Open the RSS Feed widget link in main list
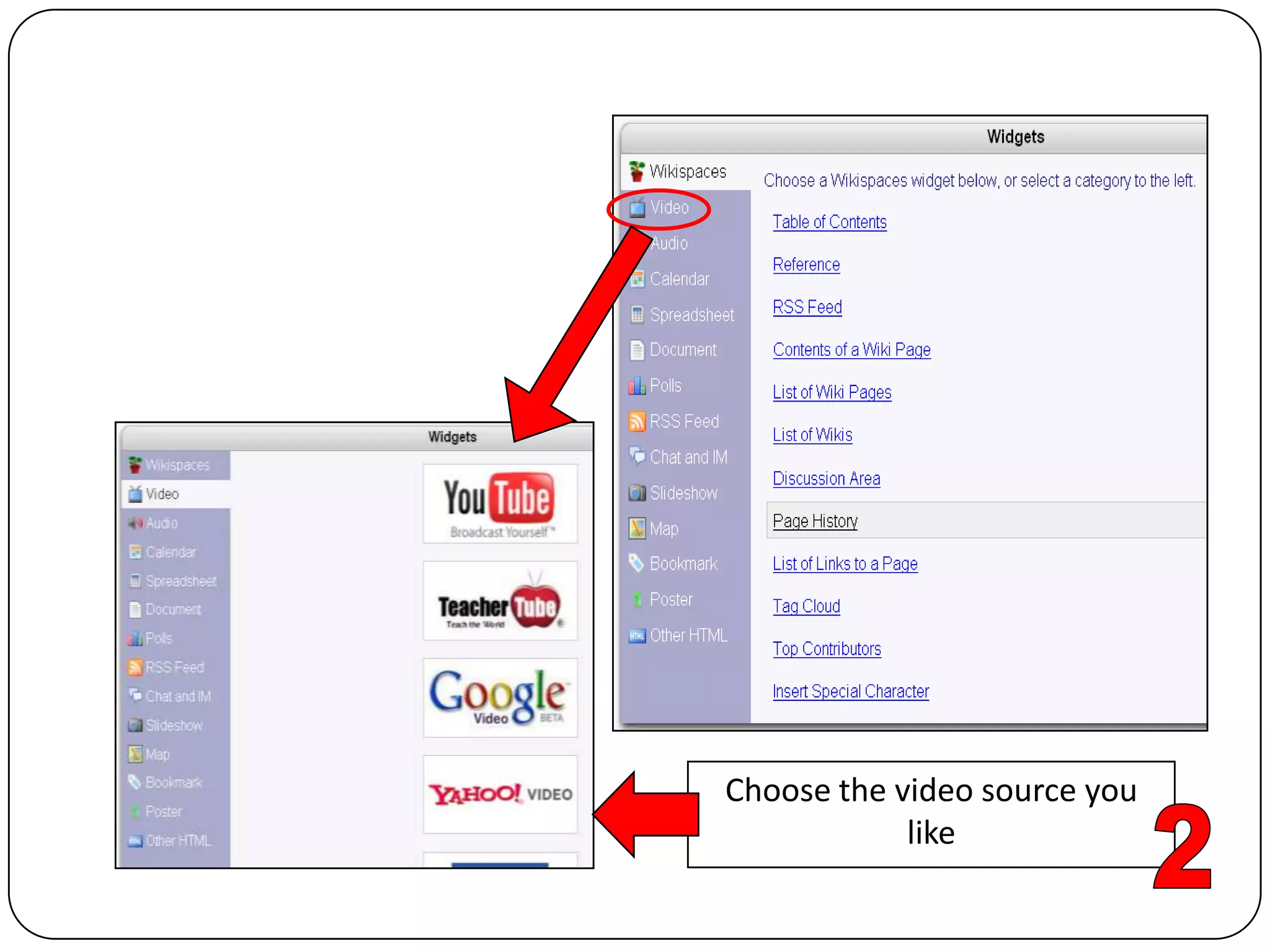This screenshot has height=952, width=1270. tap(807, 307)
